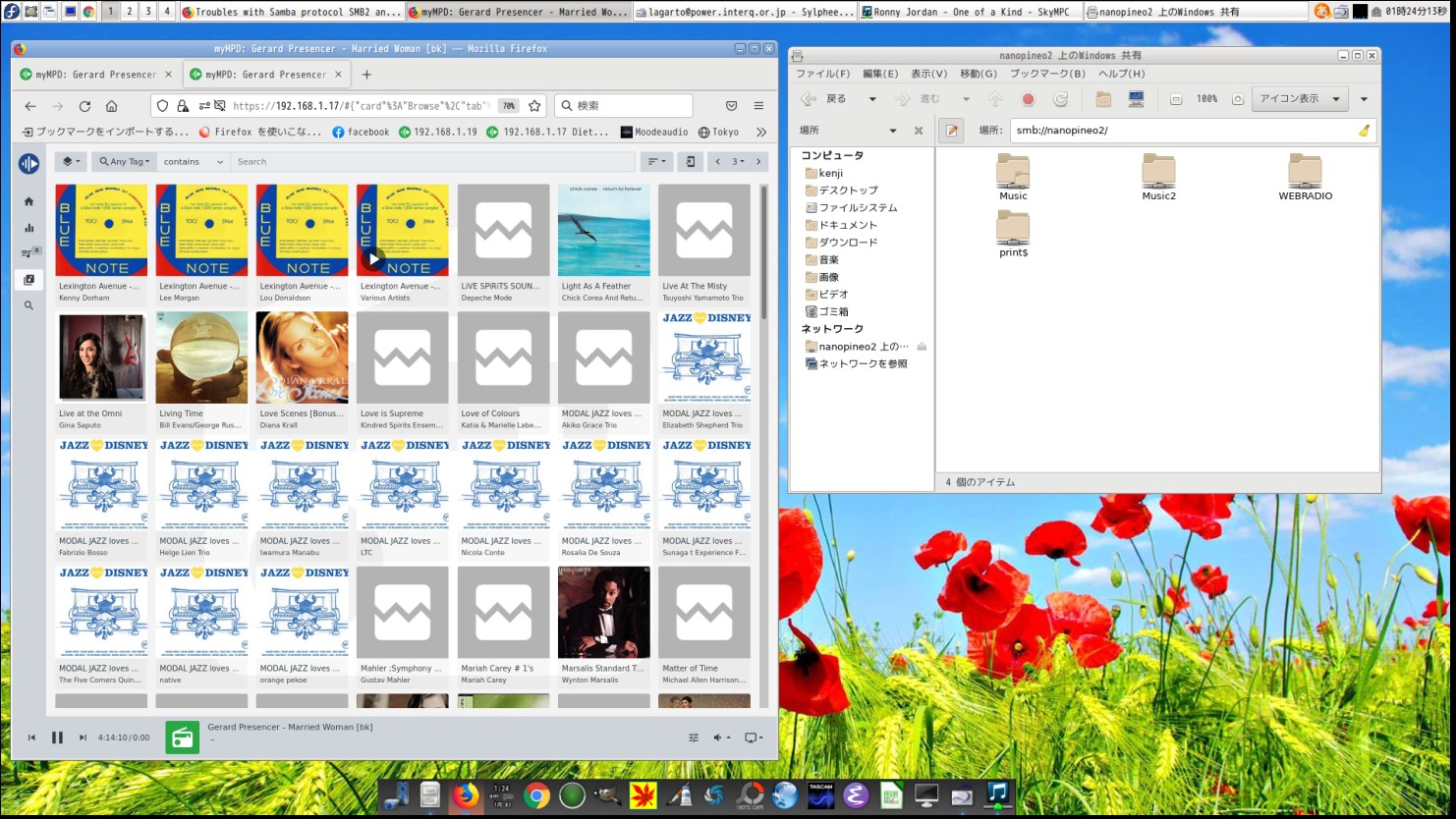Skip to the next track
Viewport: 1456px width, 819px height.
point(83,737)
